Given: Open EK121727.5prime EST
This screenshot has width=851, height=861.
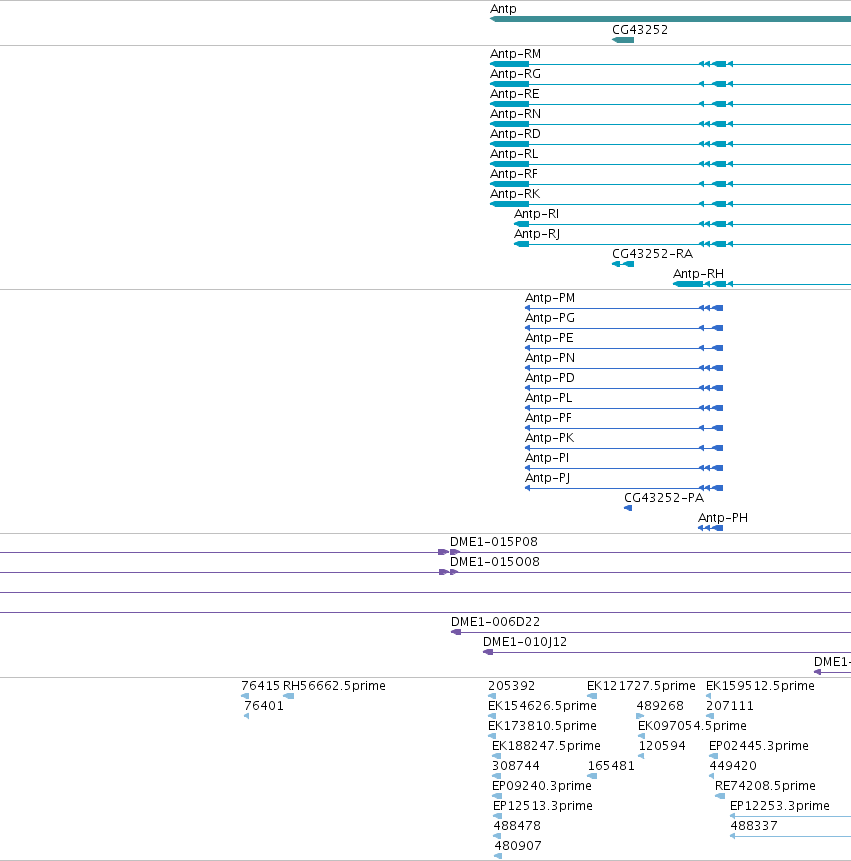Looking at the screenshot, I should tap(641, 686).
